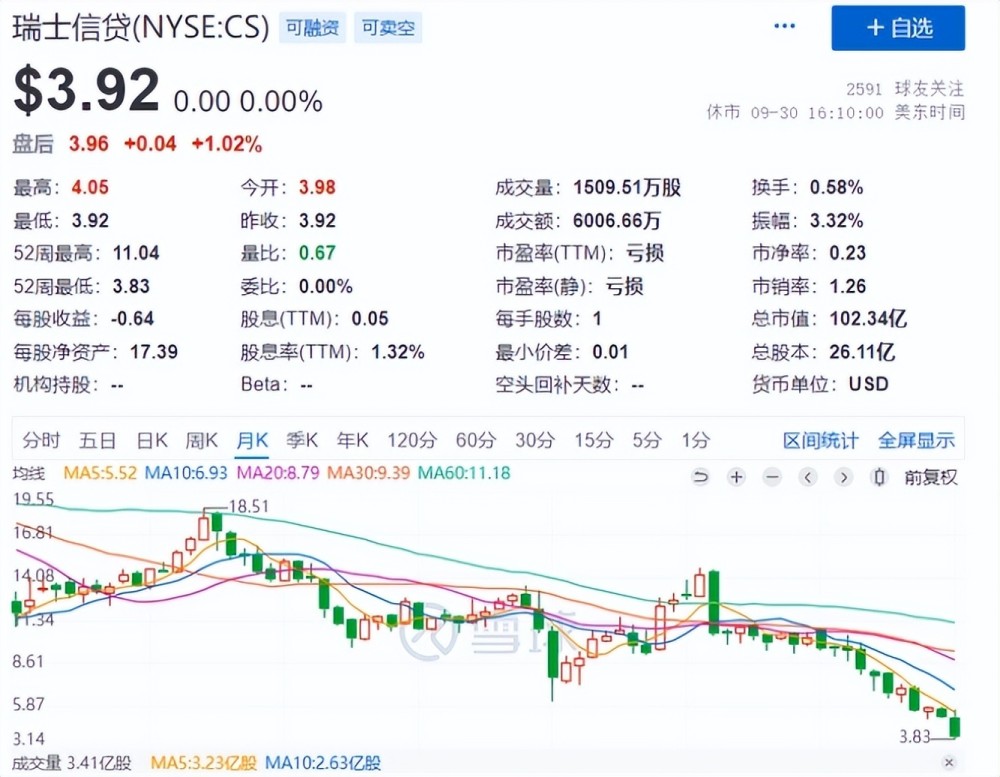Switch to the 15分 chart tab
1000x777 pixels.
pyautogui.click(x=594, y=440)
